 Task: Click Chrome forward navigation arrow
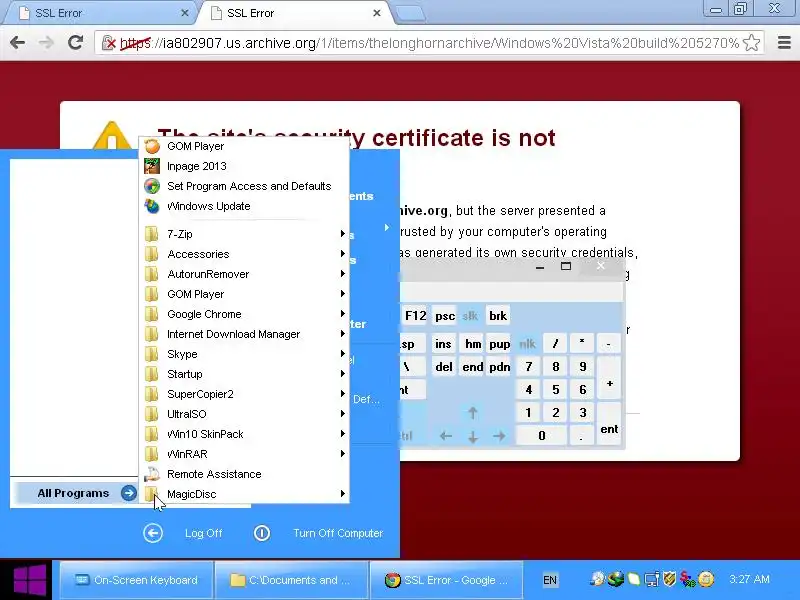tap(46, 43)
